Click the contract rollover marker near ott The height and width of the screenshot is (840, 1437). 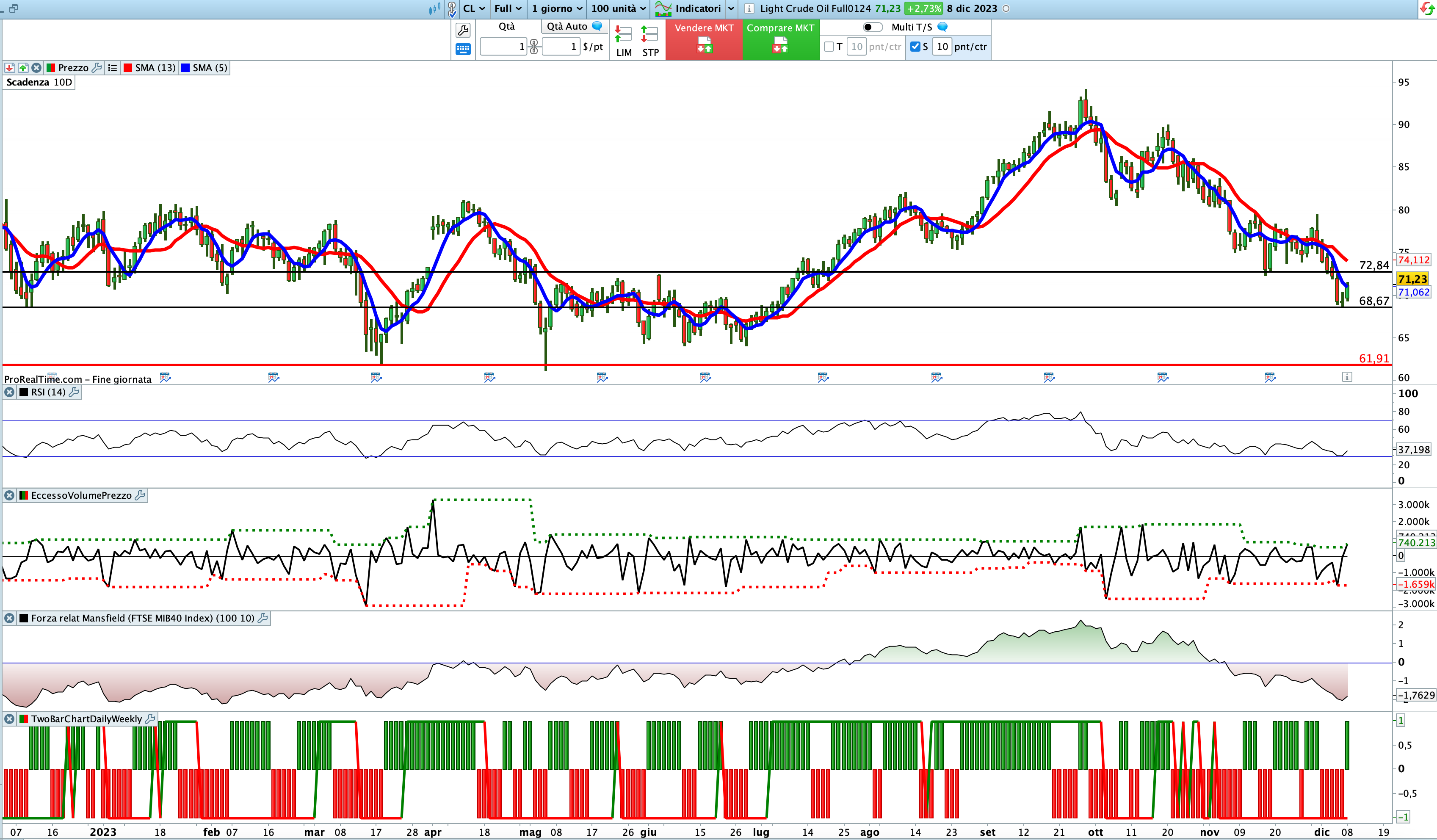[x=1049, y=377]
